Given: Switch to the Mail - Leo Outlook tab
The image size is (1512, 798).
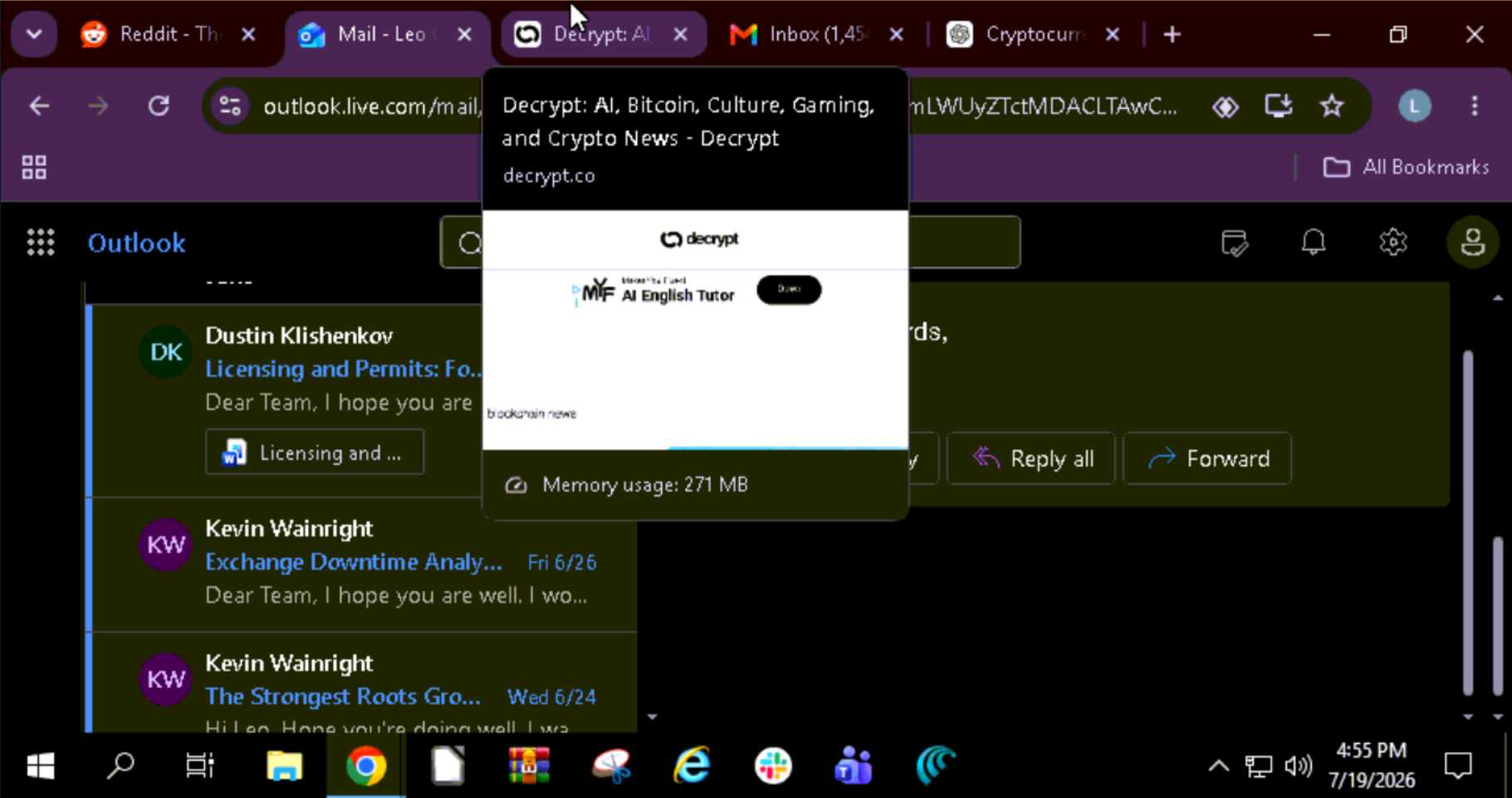Looking at the screenshot, I should tap(387, 35).
